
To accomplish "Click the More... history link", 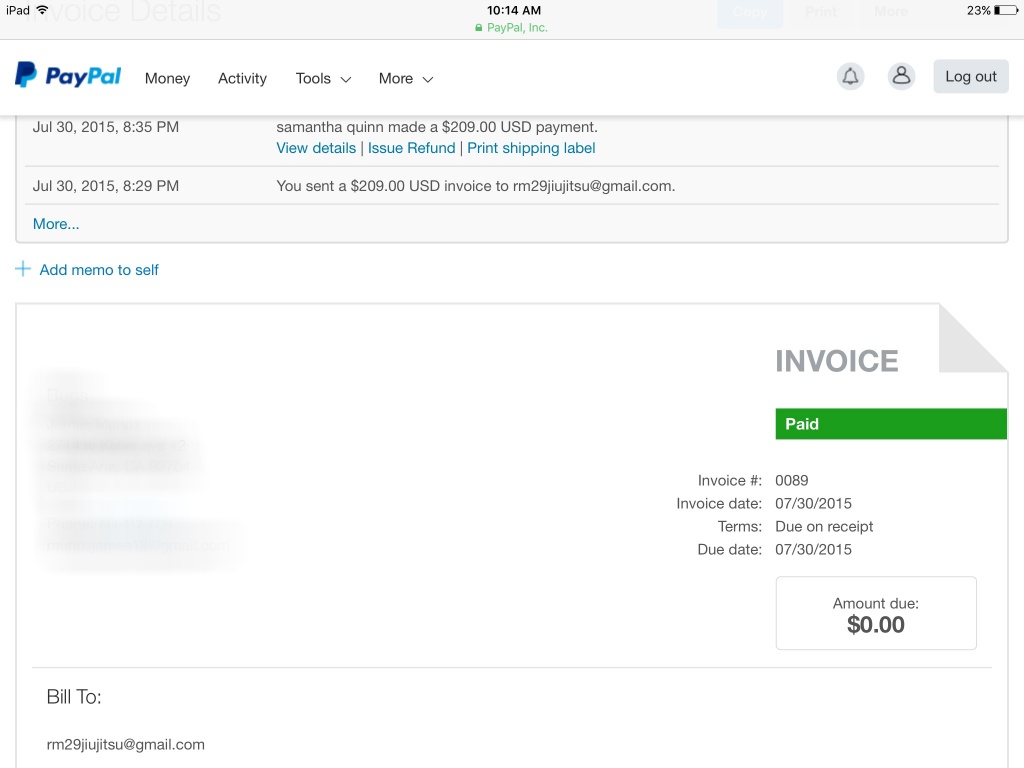I will [x=56, y=224].
